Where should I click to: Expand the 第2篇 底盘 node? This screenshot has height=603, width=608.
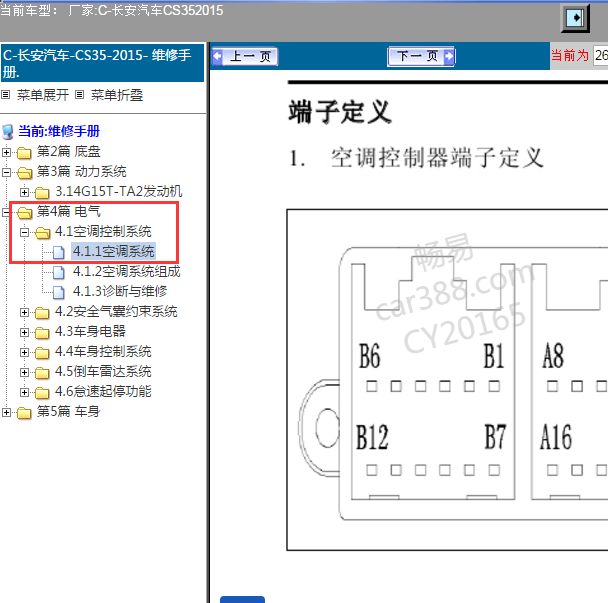click(6, 152)
